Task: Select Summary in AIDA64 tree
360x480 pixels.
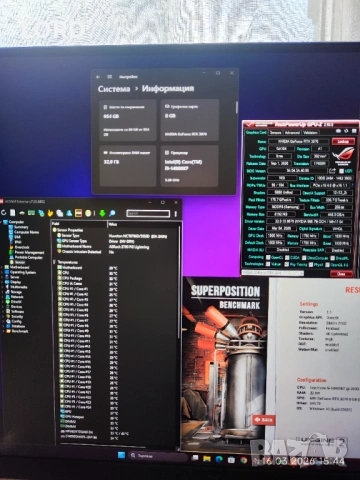Action: click(x=21, y=227)
